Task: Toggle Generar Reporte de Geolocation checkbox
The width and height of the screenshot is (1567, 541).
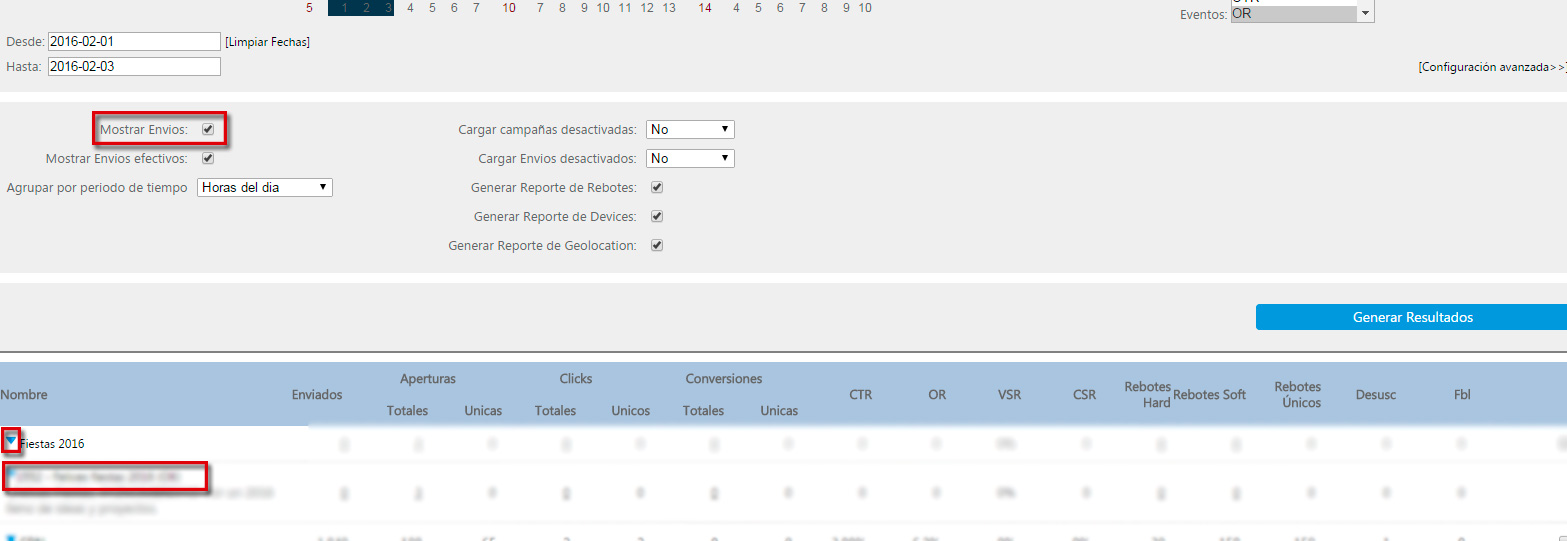Action: [657, 245]
